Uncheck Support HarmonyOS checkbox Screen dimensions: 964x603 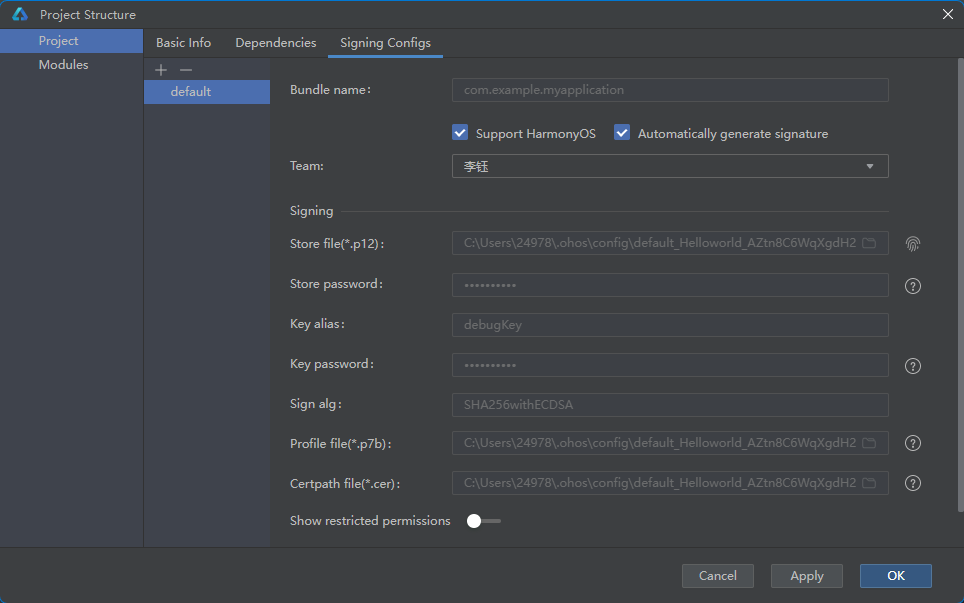coord(460,133)
